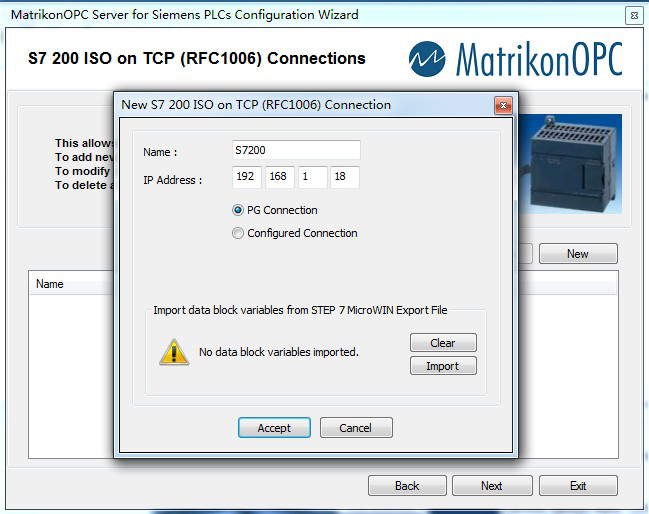This screenshot has width=649, height=514.
Task: Select the PG Connection radio button
Action: pyautogui.click(x=238, y=210)
